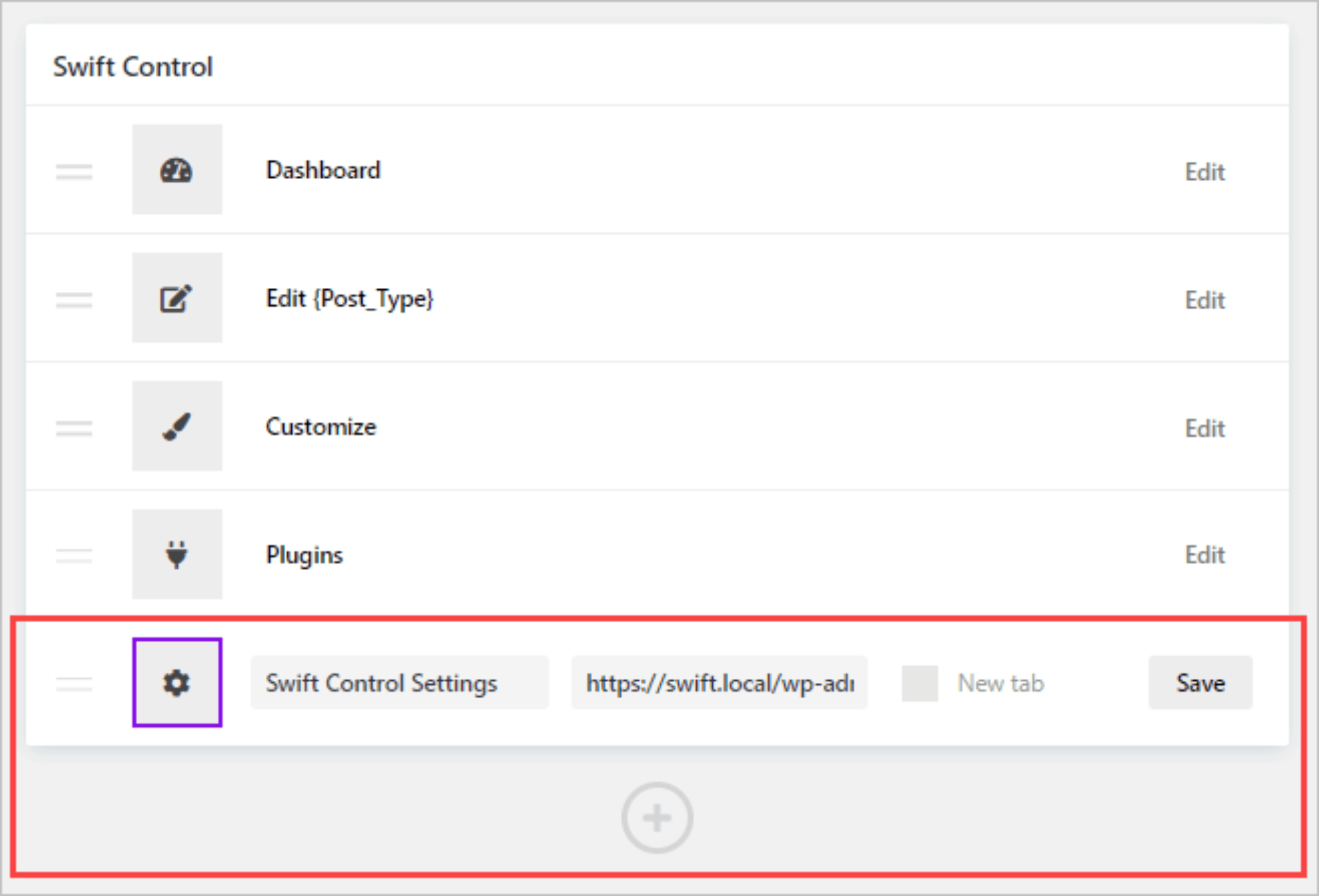The image size is (1319, 896).
Task: Select the Plugins menu label
Action: [304, 555]
